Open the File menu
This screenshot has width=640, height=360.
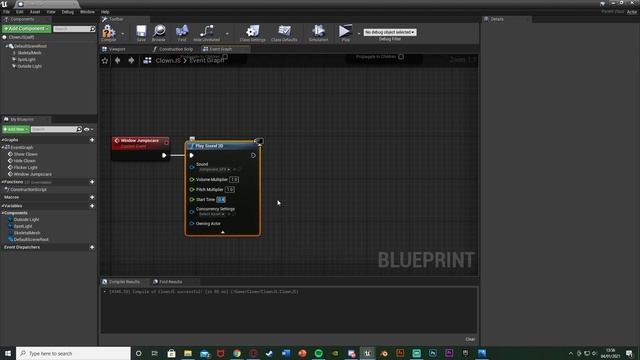7,12
